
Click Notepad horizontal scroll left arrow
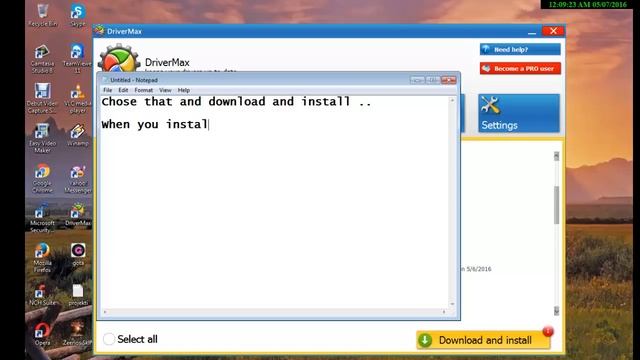105,312
